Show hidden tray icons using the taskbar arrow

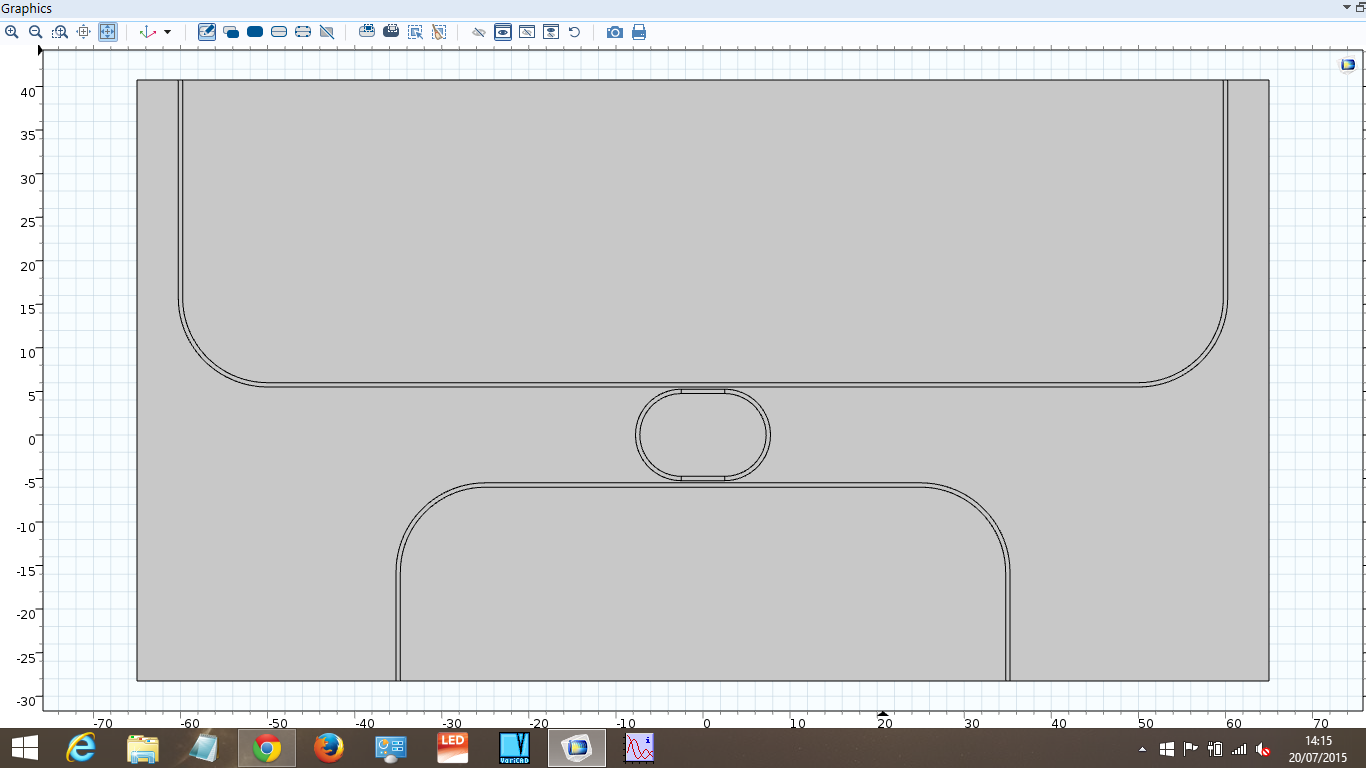1143,749
